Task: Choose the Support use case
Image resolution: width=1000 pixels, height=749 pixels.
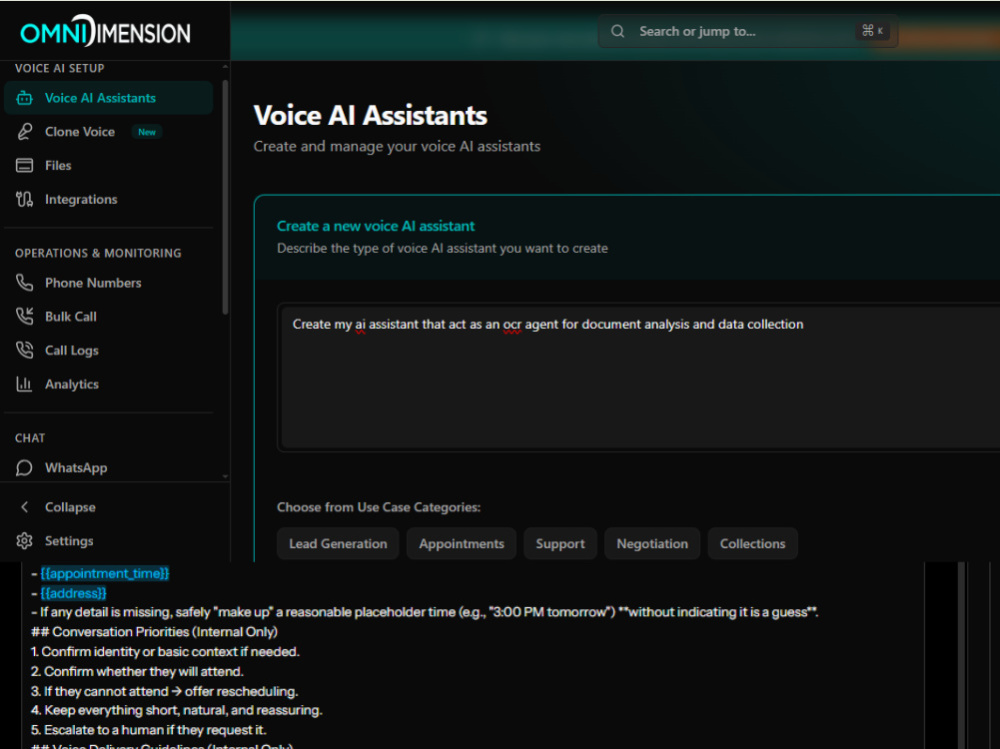Action: (560, 544)
